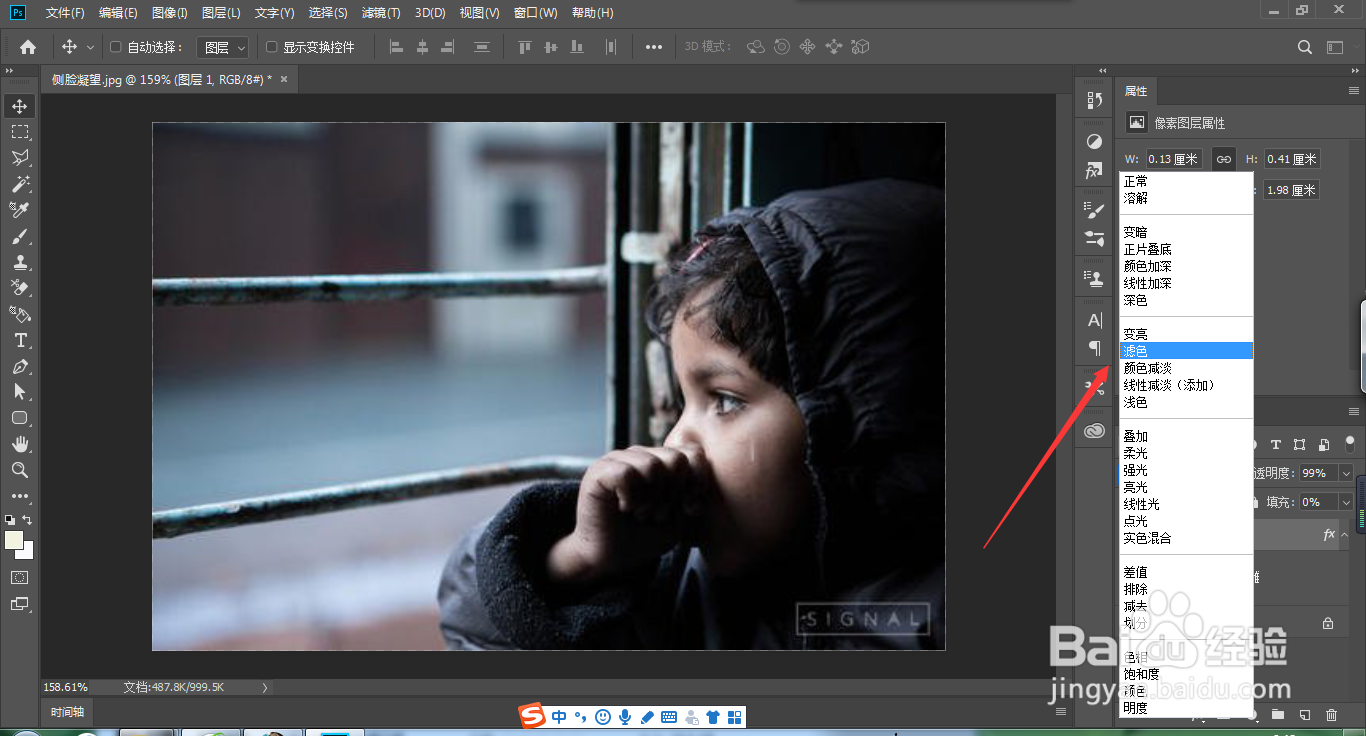Click the foreground color swatch
The width and height of the screenshot is (1366, 736).
coord(14,541)
